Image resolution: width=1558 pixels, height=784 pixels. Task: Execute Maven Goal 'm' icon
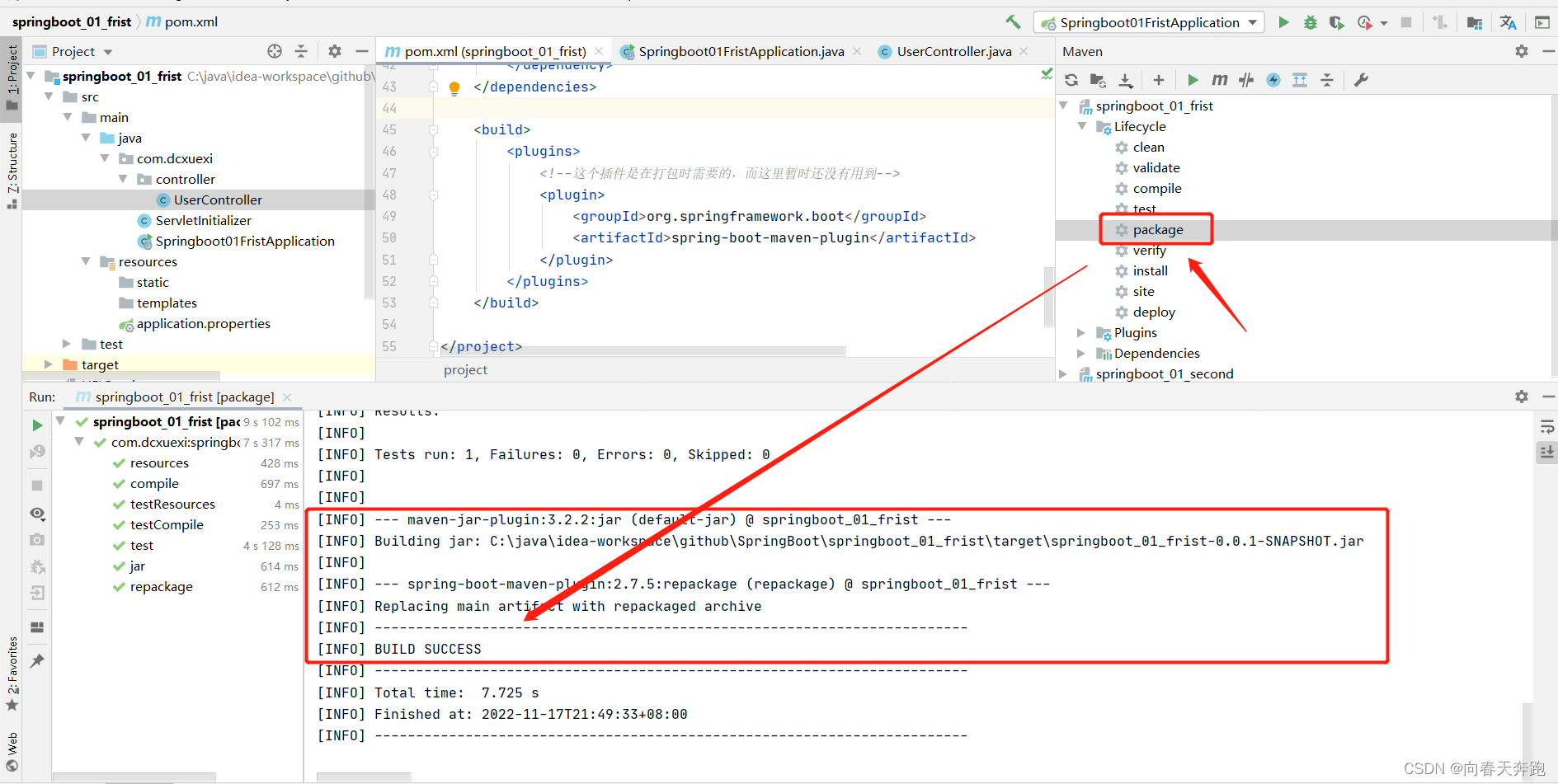pyautogui.click(x=1219, y=80)
